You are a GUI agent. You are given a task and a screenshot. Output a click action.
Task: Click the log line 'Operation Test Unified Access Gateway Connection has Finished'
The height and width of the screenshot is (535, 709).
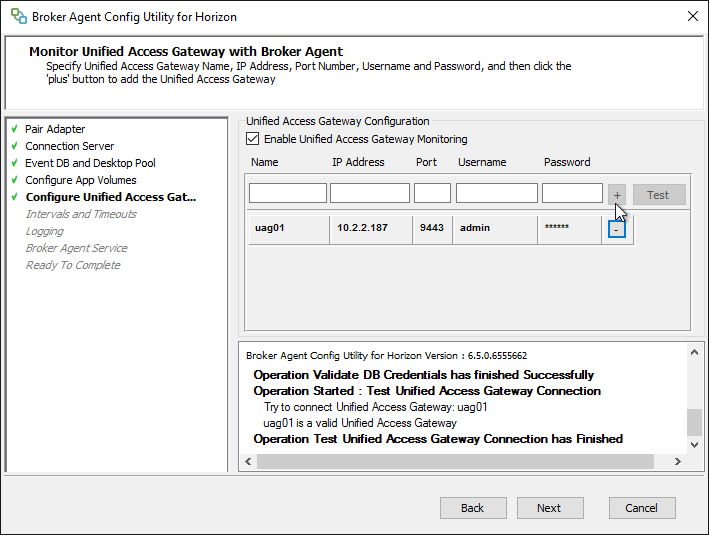438,439
